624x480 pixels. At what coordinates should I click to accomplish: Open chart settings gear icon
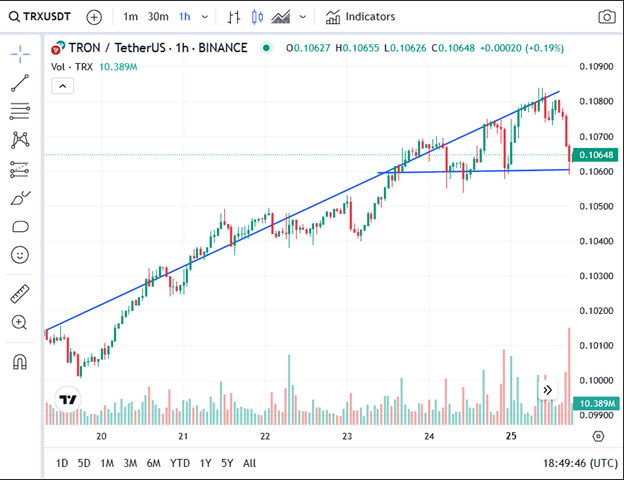tap(598, 436)
